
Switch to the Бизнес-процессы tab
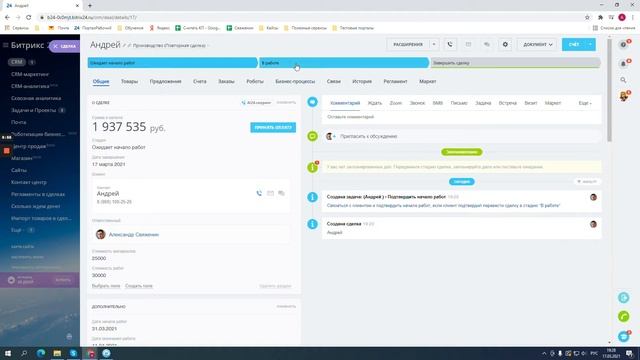tap(295, 82)
